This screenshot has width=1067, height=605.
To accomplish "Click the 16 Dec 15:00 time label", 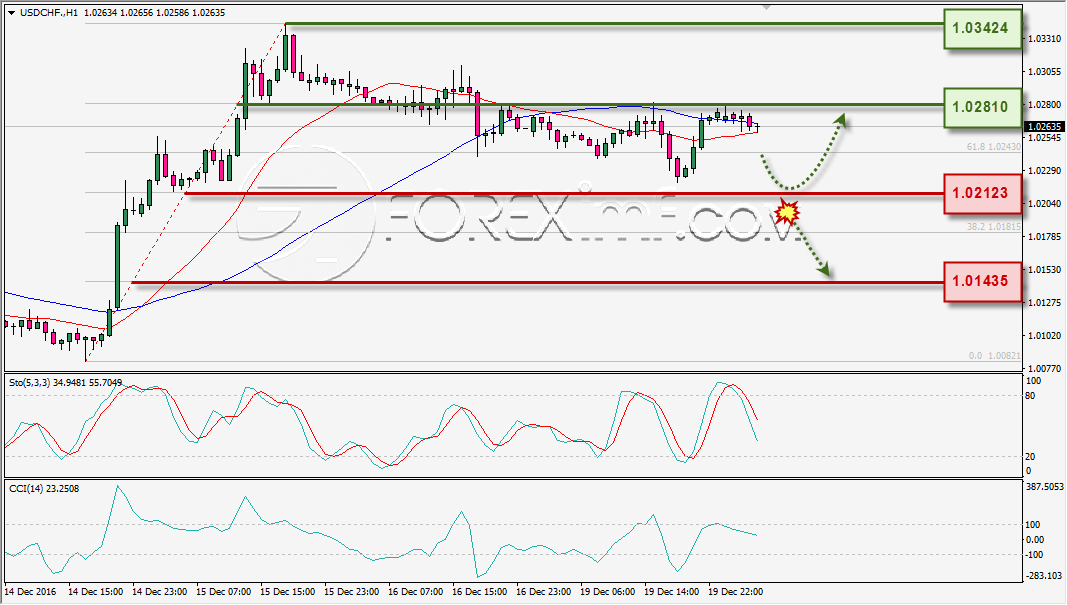I will click(480, 592).
